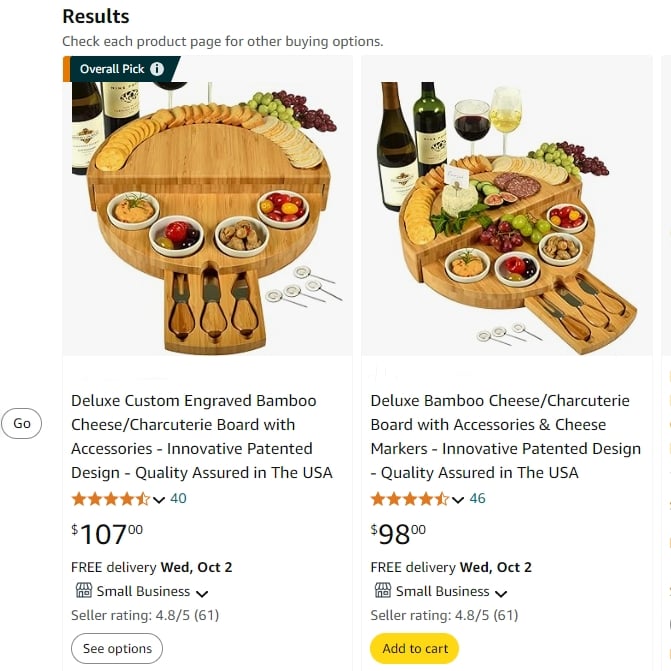Click star rating of Custom Engraved board
The image size is (671, 671).
(110, 499)
